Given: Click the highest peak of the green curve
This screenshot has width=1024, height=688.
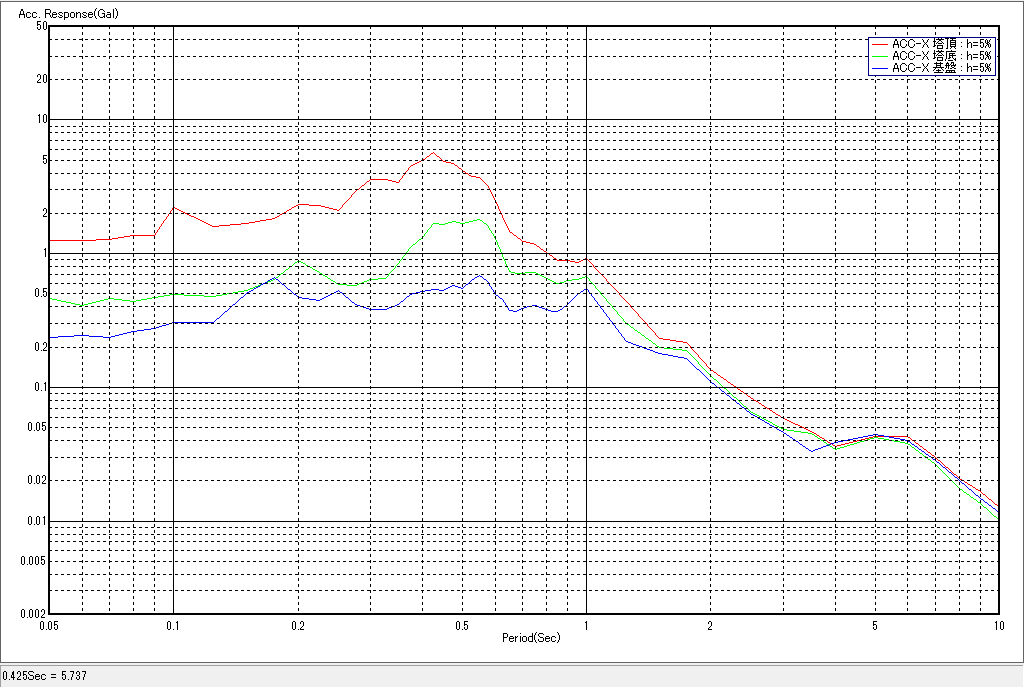Looking at the screenshot, I should [x=478, y=219].
